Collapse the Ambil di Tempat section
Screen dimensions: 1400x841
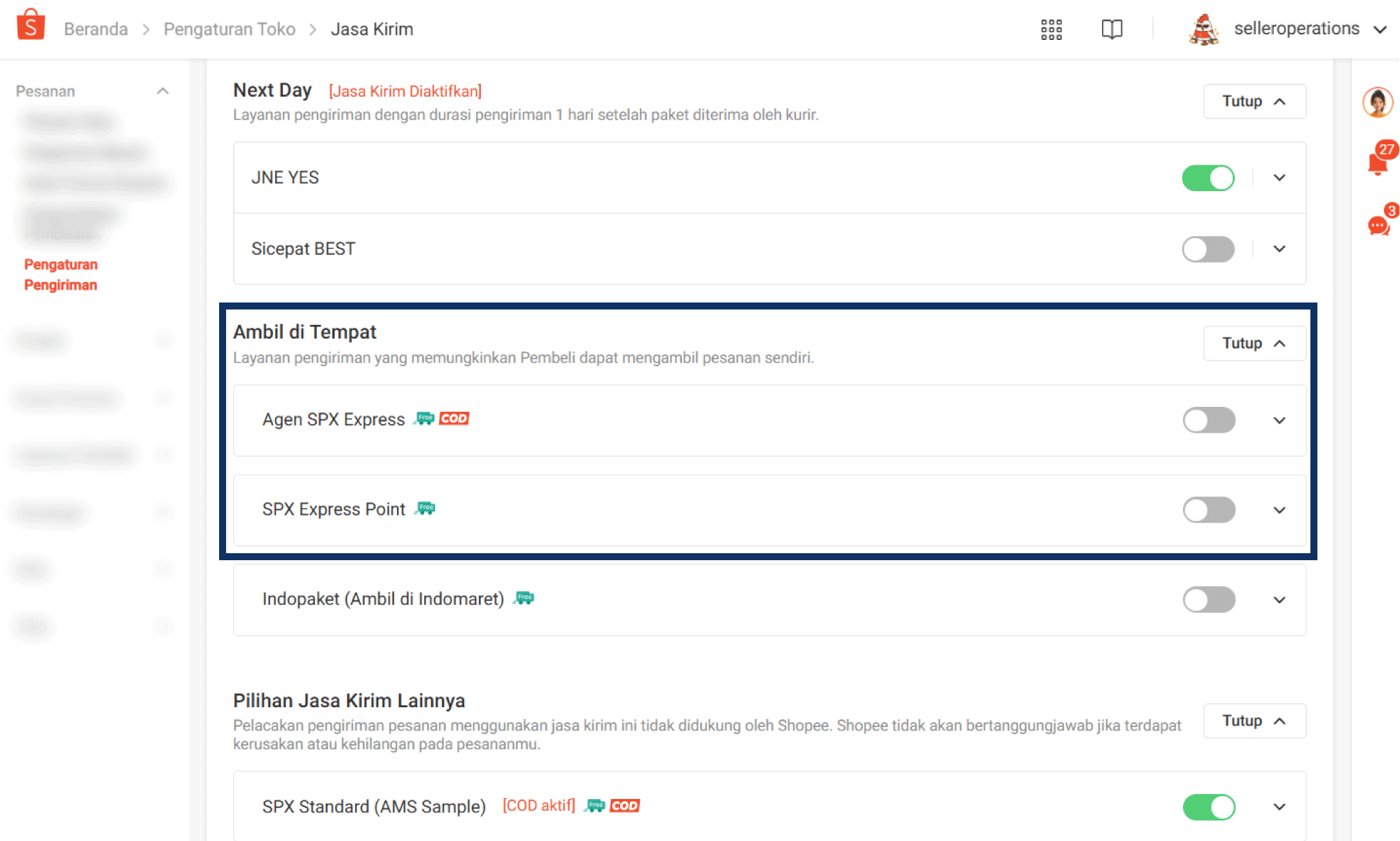1254,343
